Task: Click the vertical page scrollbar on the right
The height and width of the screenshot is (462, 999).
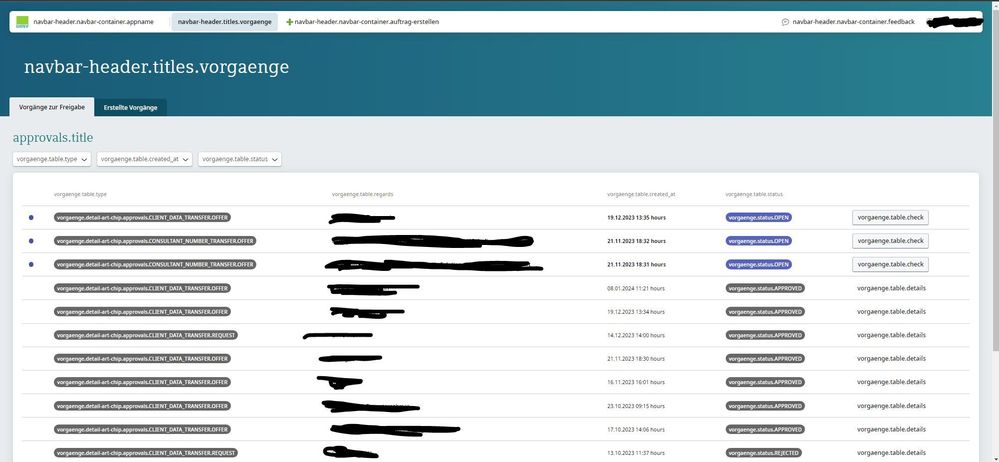Action: click(x=993, y=200)
